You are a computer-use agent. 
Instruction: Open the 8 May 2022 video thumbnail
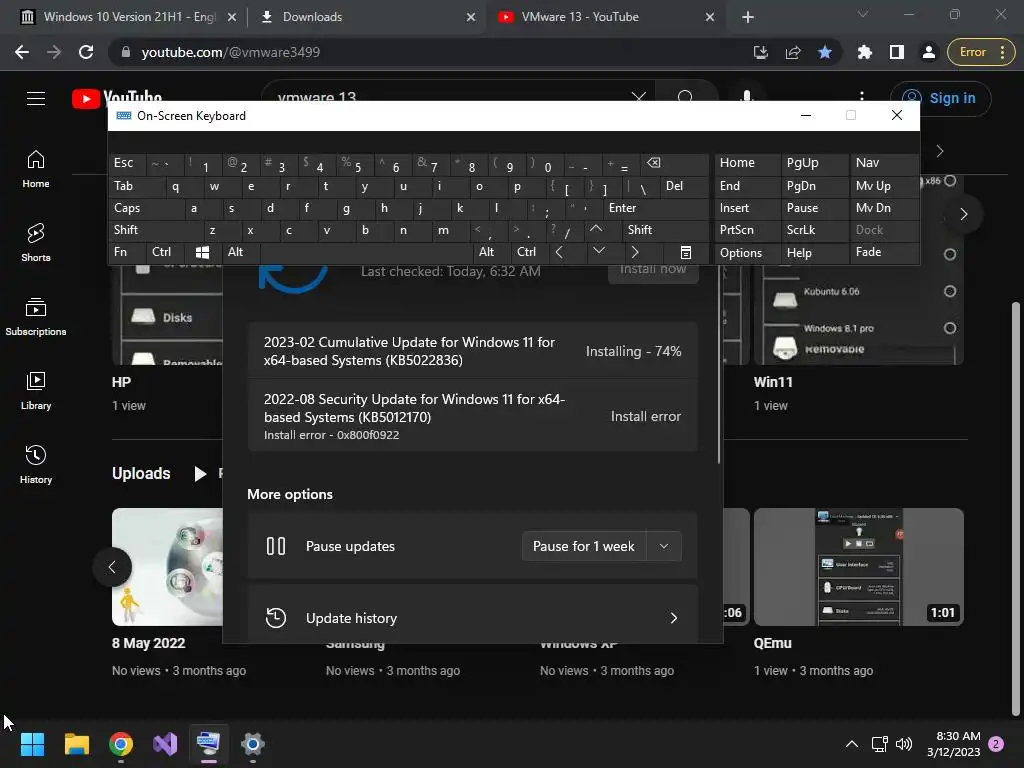point(167,567)
